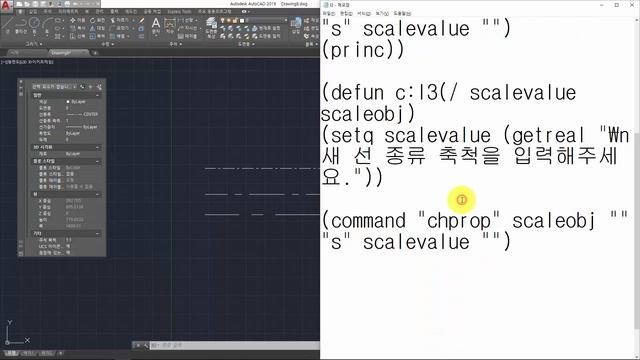
Task: Open the AutoCAD application menu logo
Action: click(x=6, y=6)
